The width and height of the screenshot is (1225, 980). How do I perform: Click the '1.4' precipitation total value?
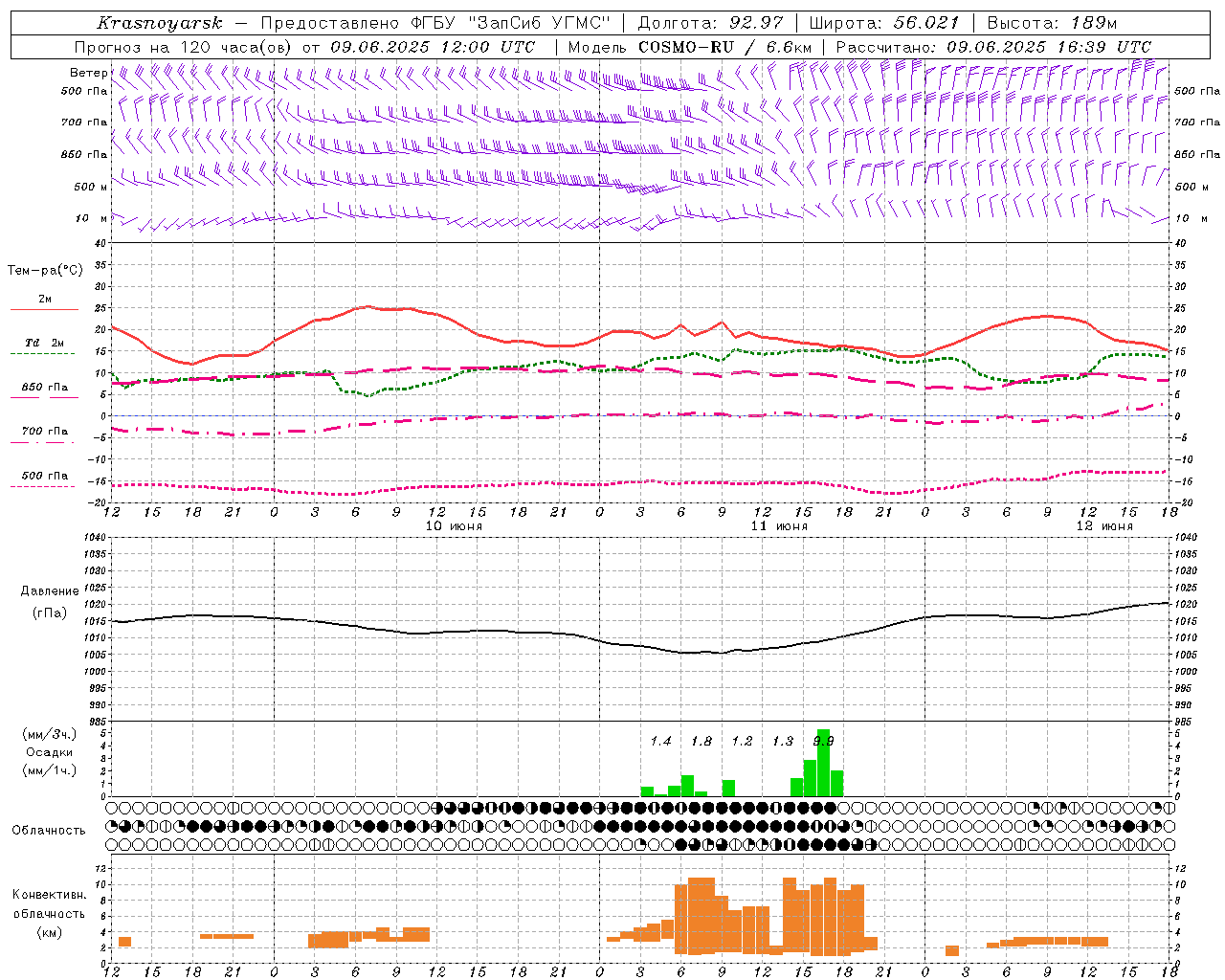point(660,742)
